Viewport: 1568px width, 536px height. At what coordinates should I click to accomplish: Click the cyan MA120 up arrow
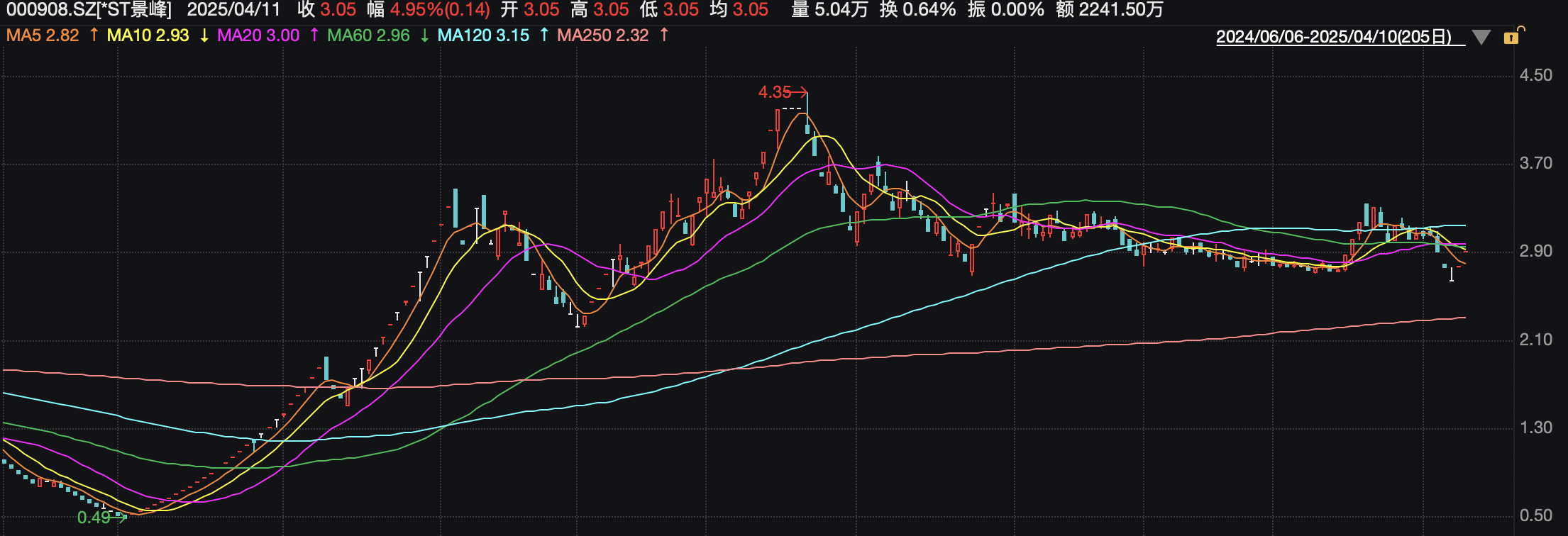543,35
